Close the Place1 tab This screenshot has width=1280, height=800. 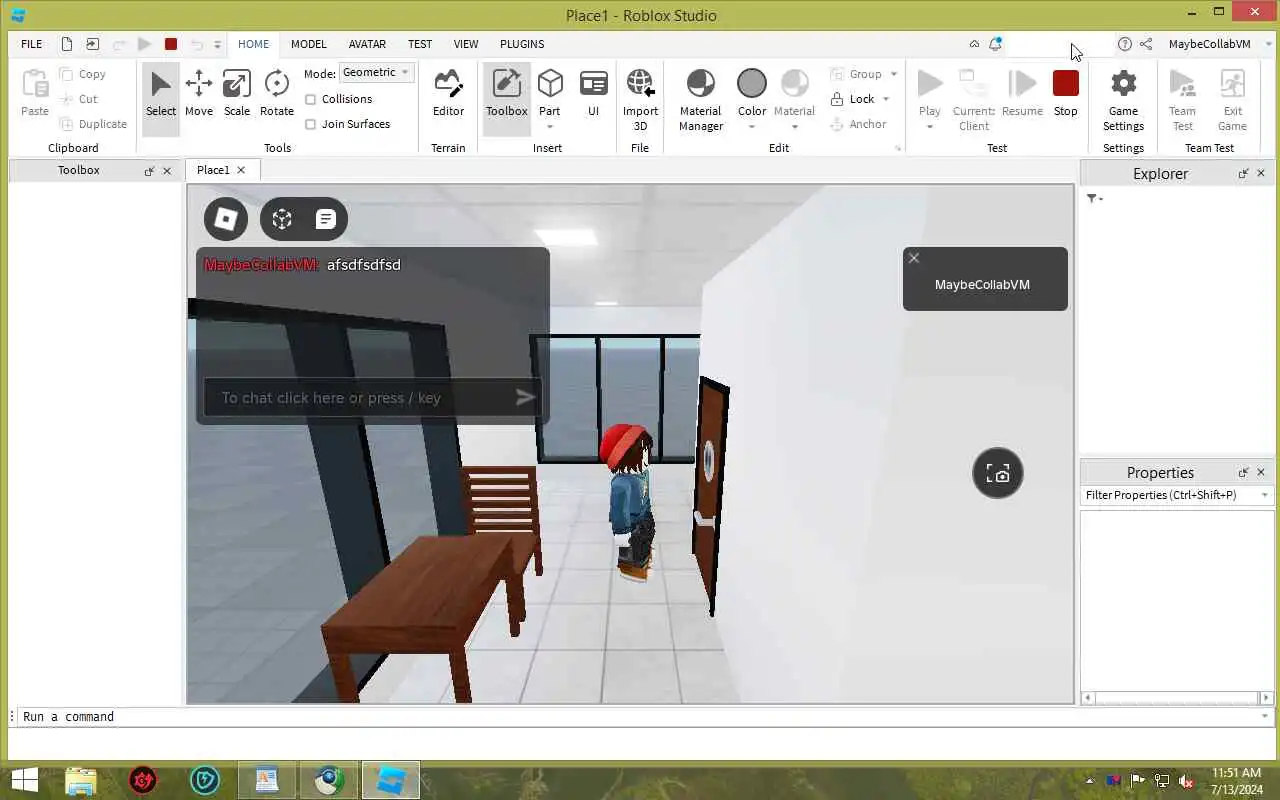(x=241, y=170)
